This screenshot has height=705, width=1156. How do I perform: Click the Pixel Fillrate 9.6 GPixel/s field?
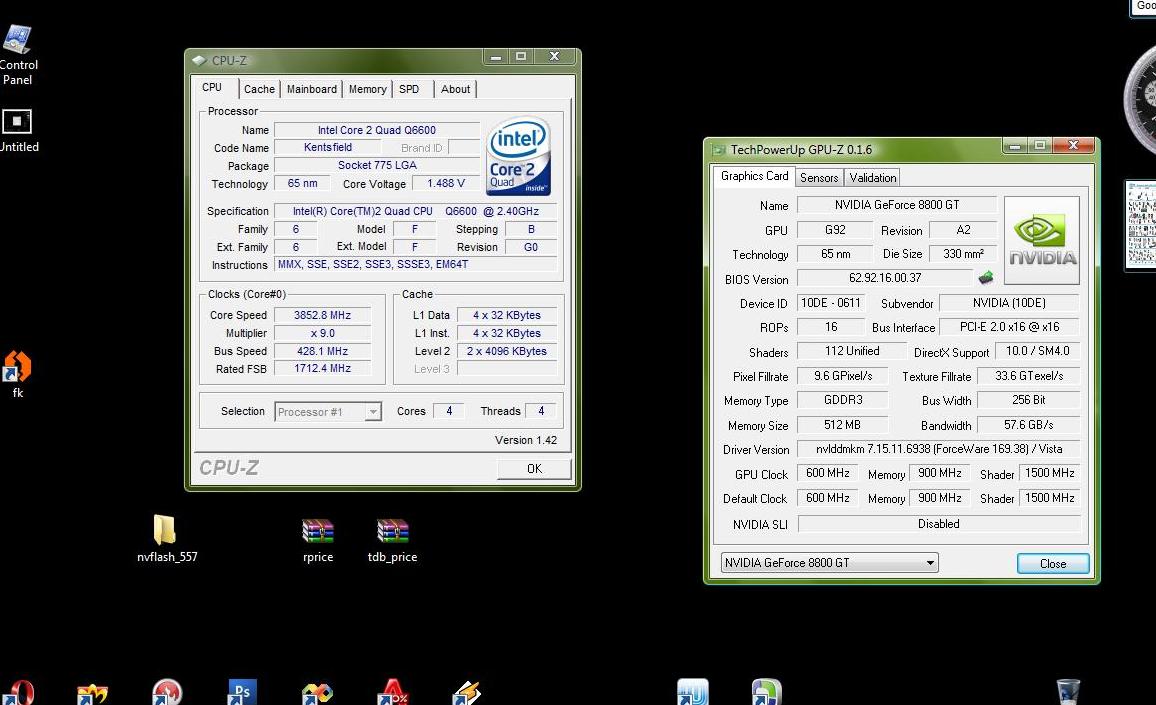coord(843,376)
